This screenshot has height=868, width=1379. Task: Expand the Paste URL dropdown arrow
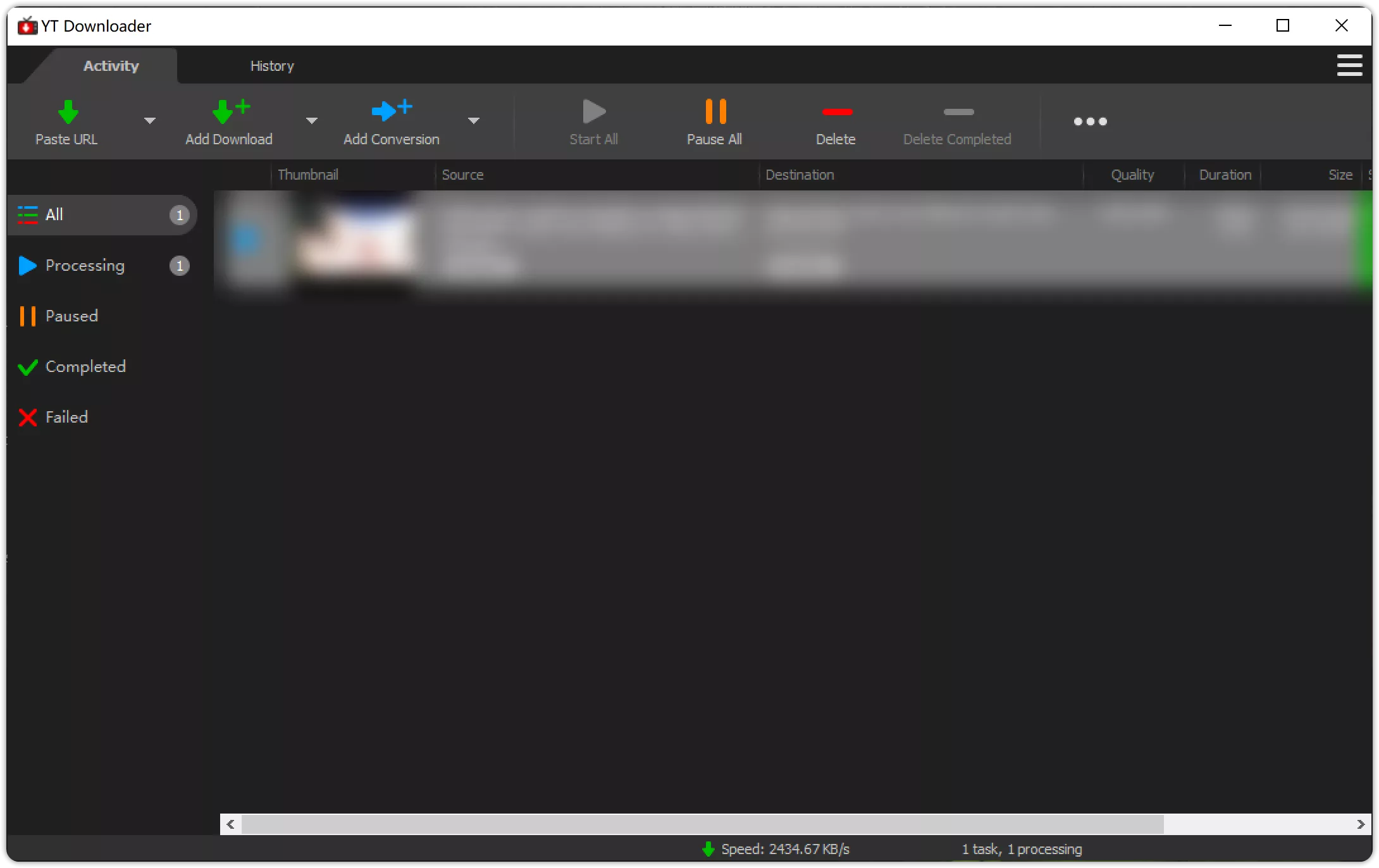click(x=150, y=120)
